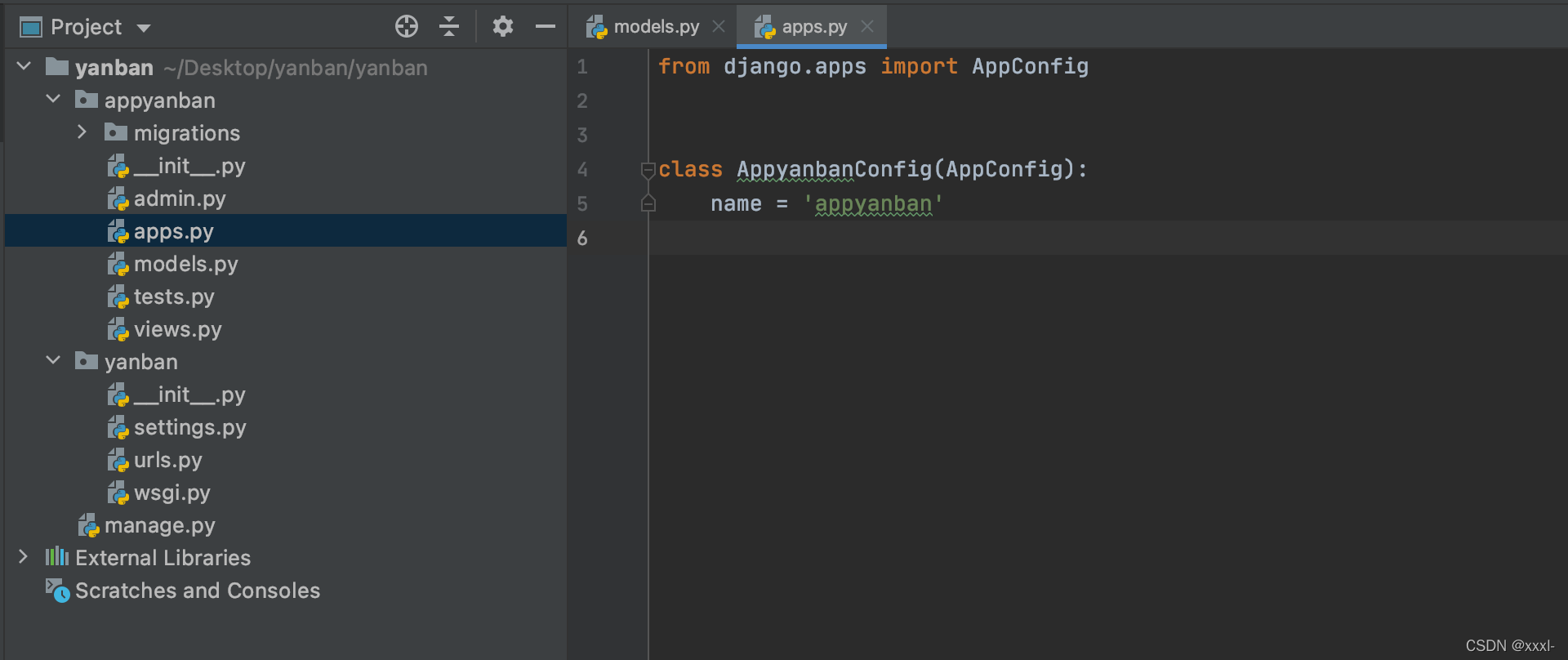Select manage.py in the project tree
1568x660 pixels.
(x=286, y=525)
